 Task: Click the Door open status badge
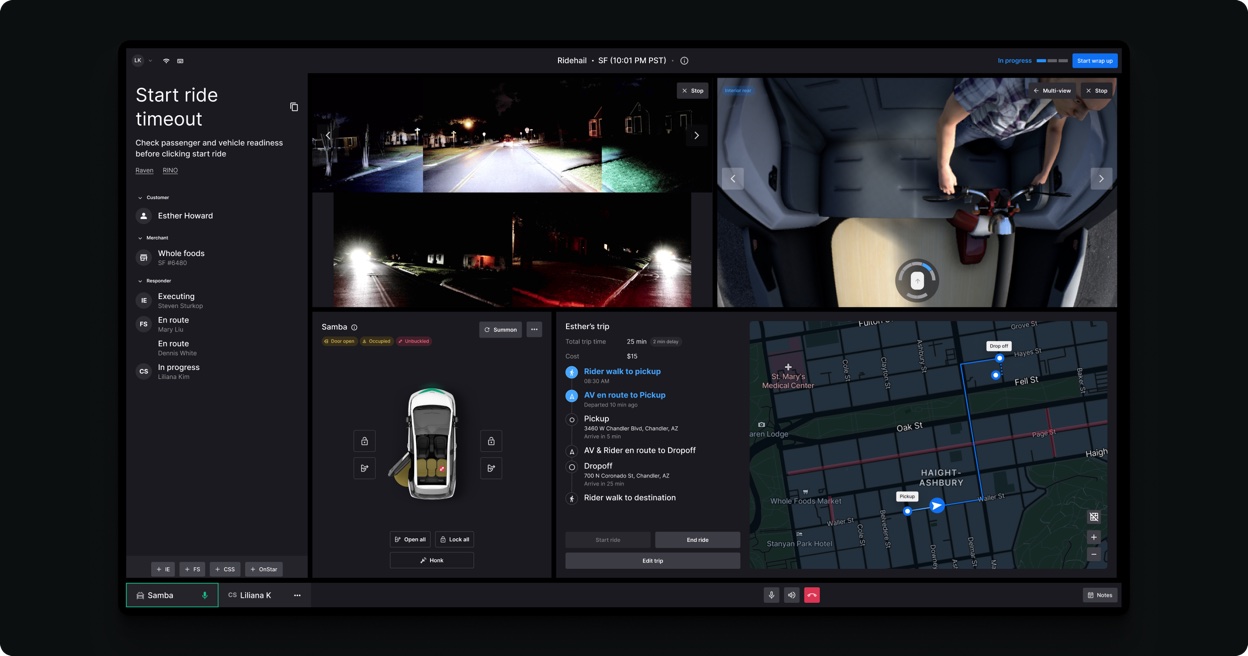point(339,342)
